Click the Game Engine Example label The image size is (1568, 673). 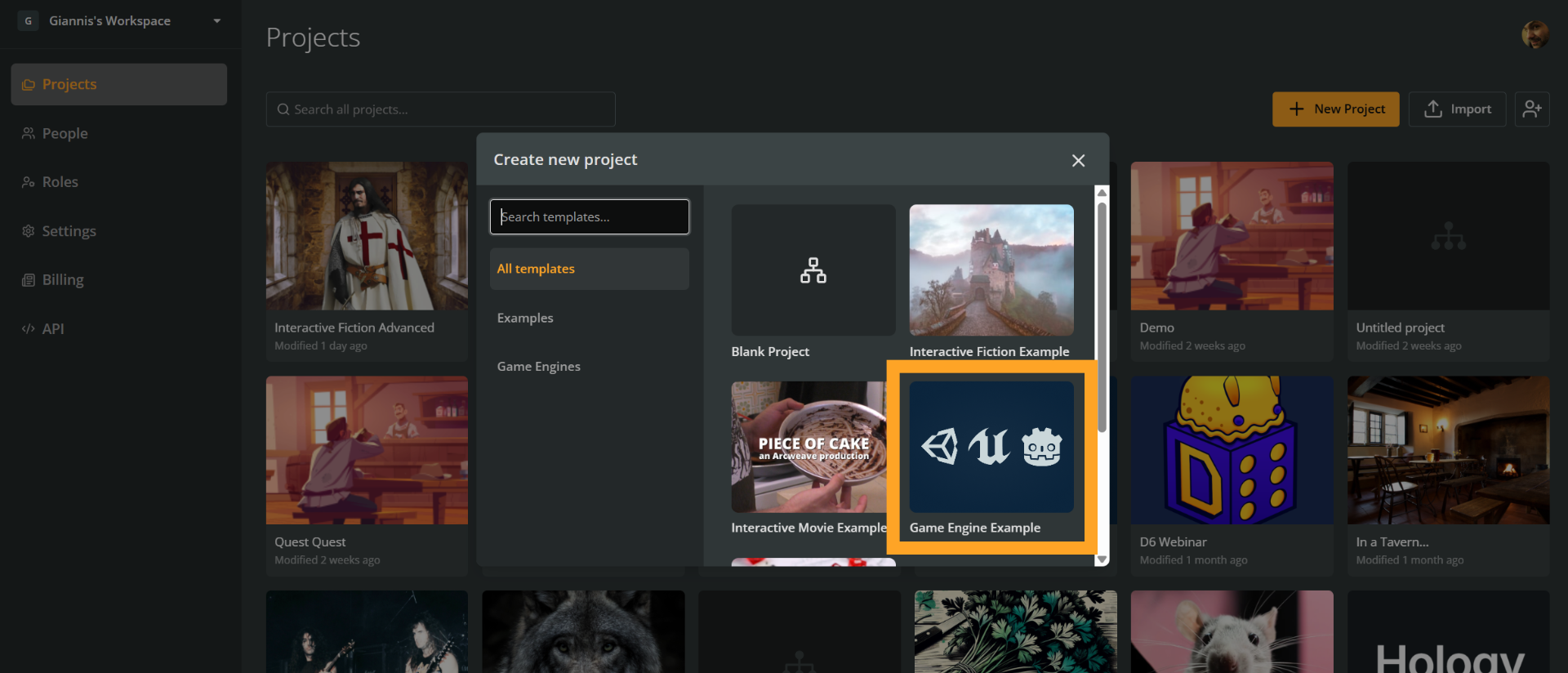[x=975, y=528]
